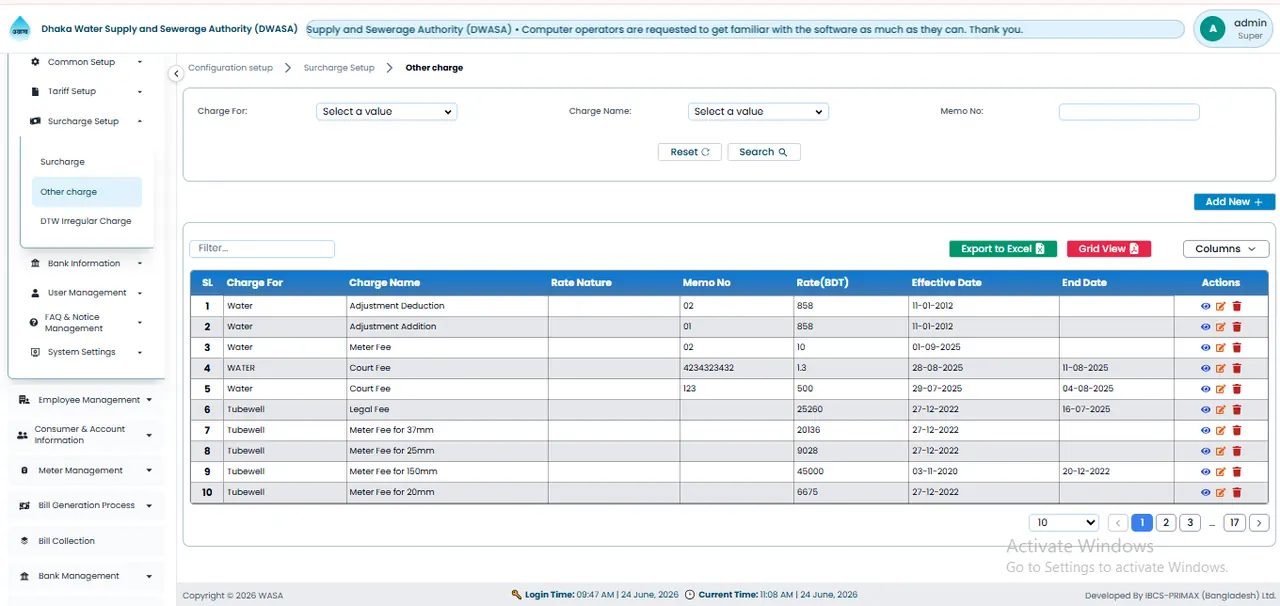Open the Charge Name dropdown

coord(758,112)
